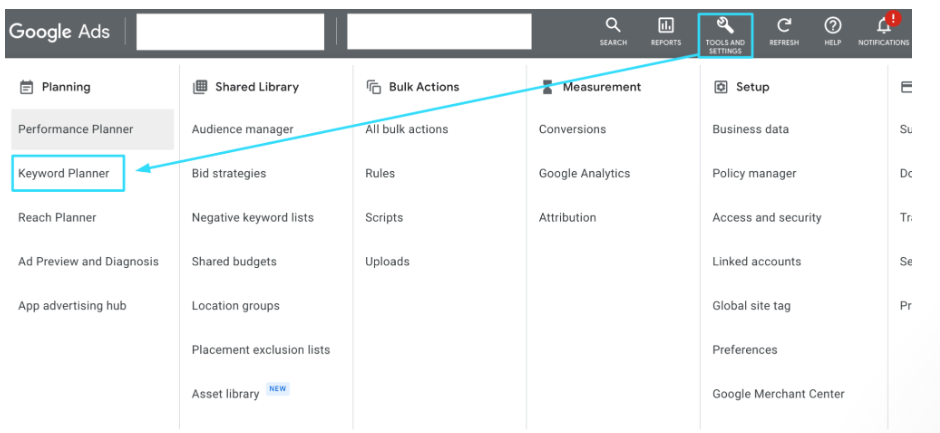Open Ad Preview and Diagnosis
The width and height of the screenshot is (940, 433).
[x=88, y=261]
